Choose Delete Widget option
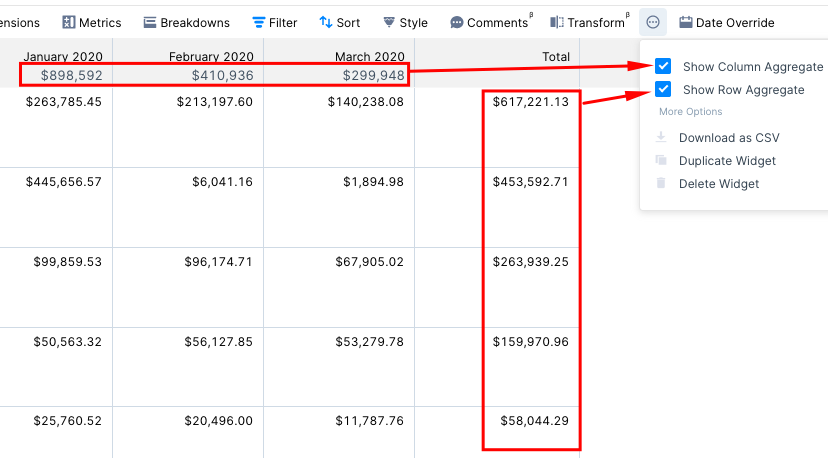This screenshot has height=458, width=828. (719, 184)
